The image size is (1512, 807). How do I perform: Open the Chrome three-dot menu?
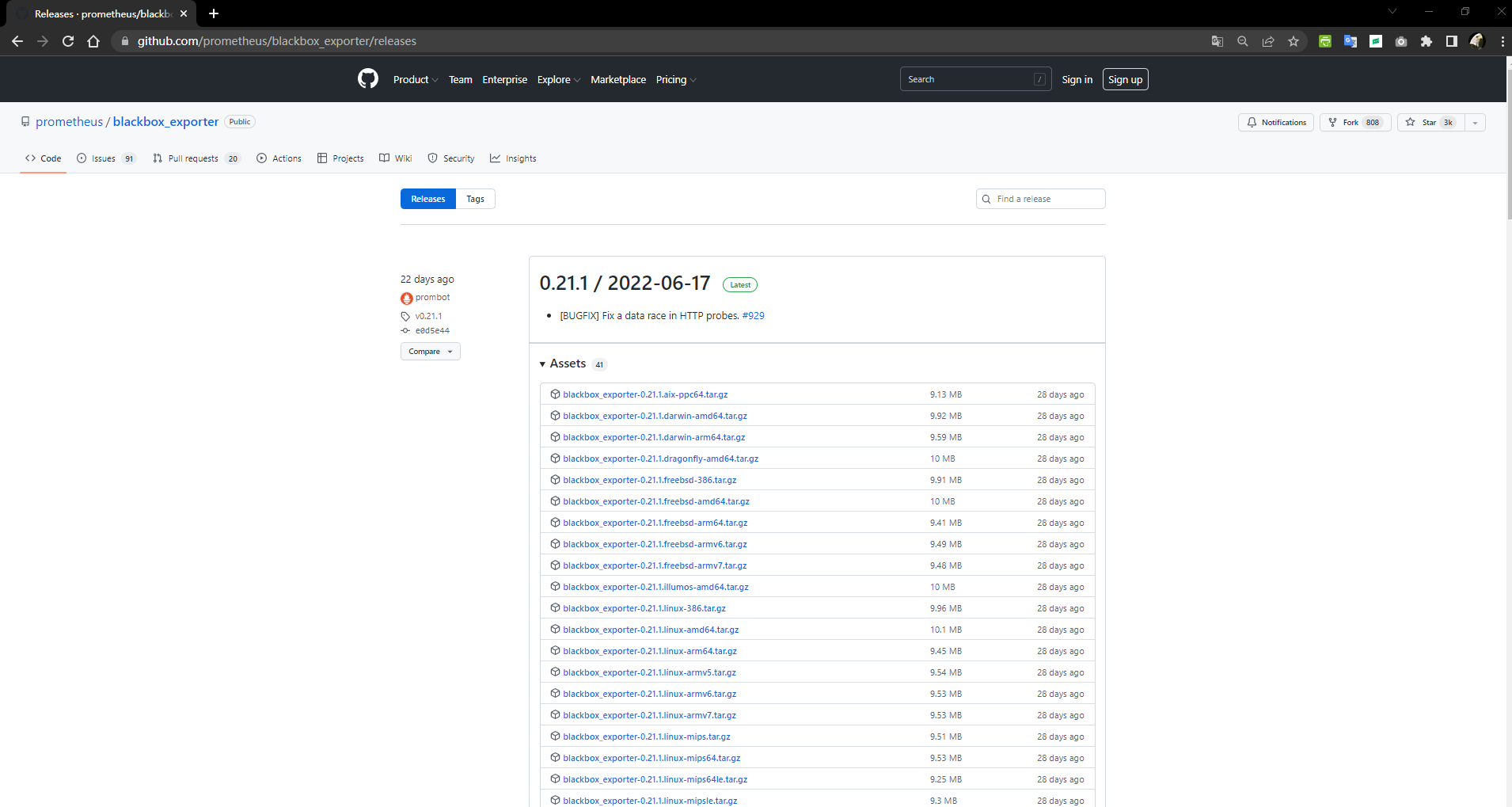coord(1503,41)
